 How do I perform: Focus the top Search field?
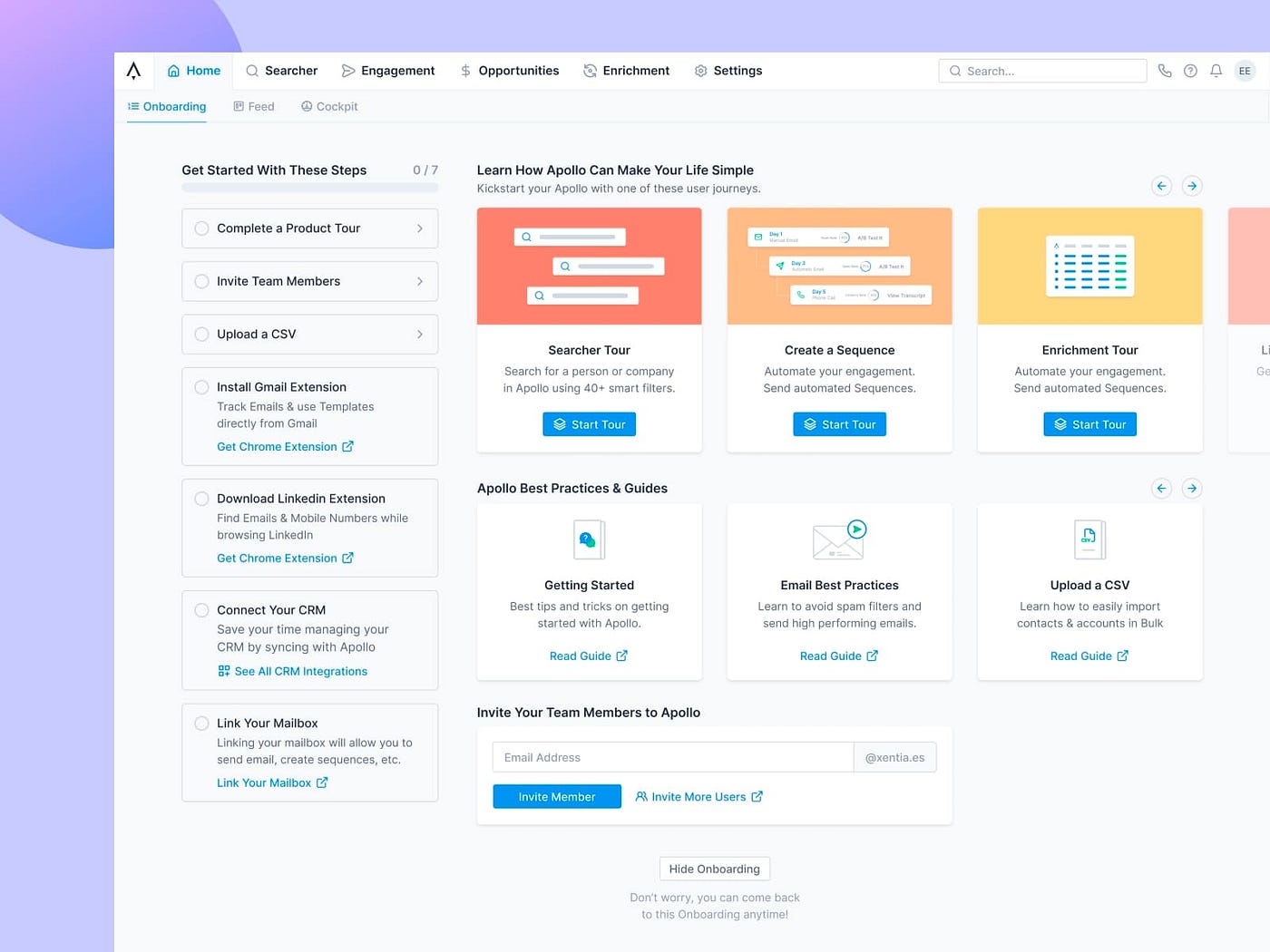pos(1042,71)
